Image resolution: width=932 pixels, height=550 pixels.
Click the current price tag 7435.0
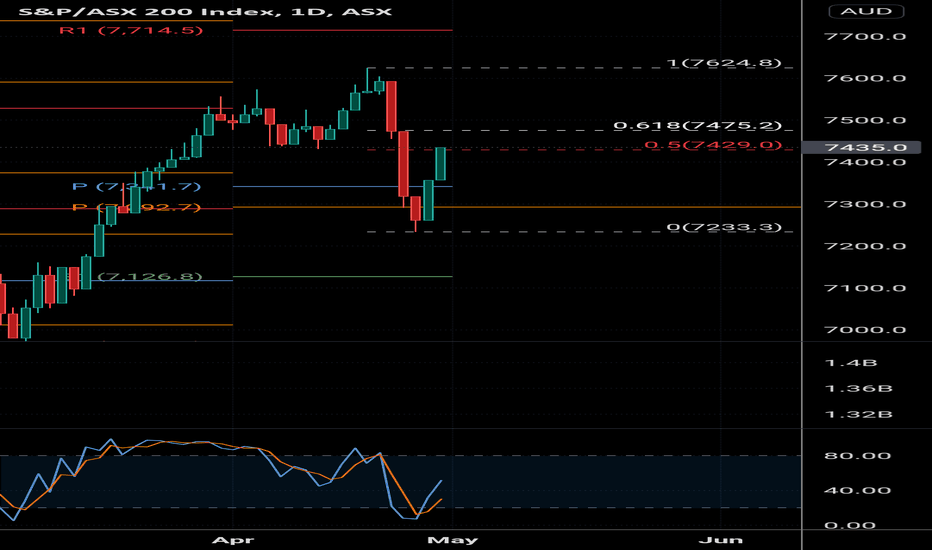coord(861,147)
